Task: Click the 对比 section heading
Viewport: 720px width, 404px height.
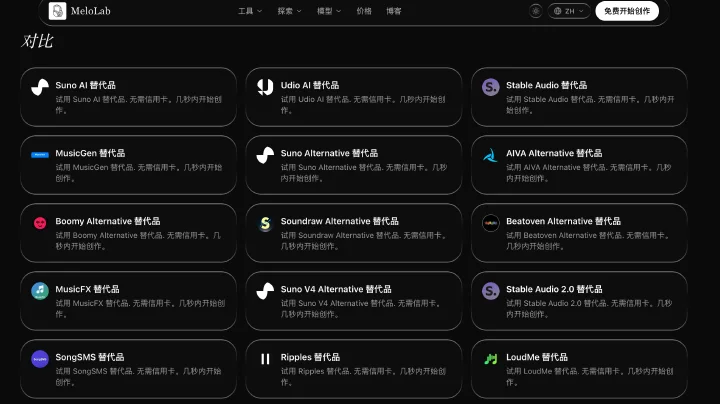Action: (37, 41)
